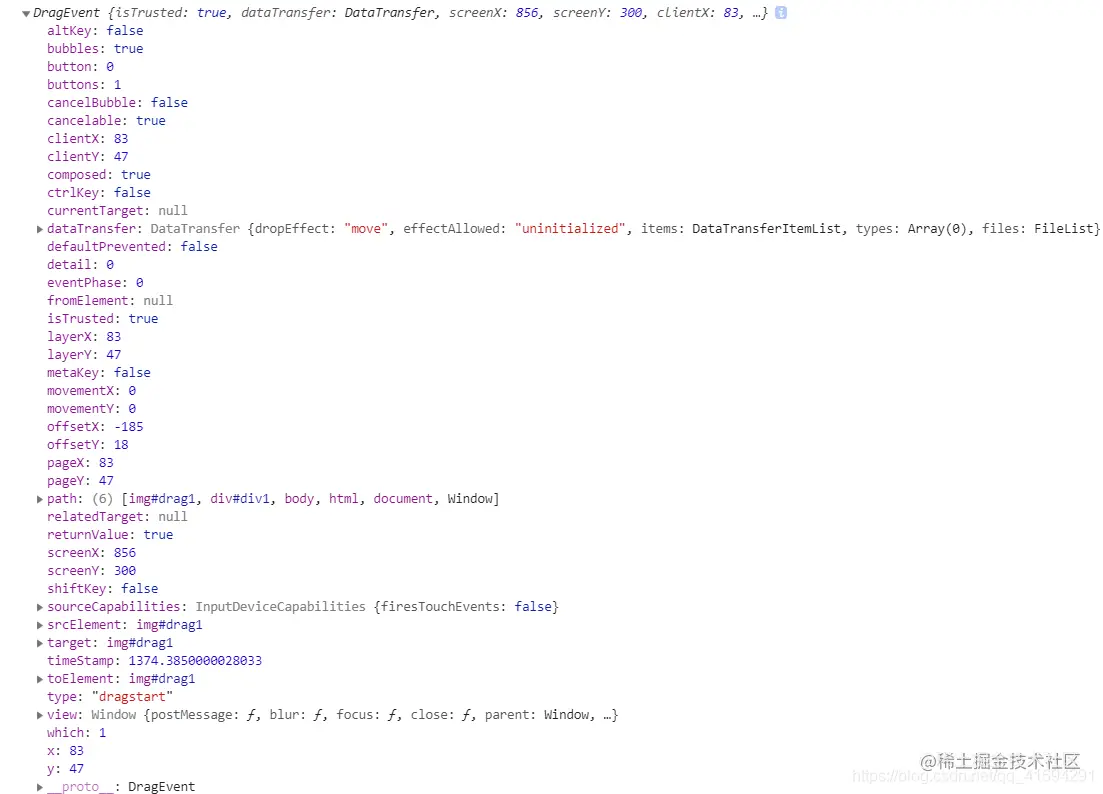Click the effectAllowed "uninitialized" string value
The height and width of the screenshot is (794, 1103).
point(570,229)
